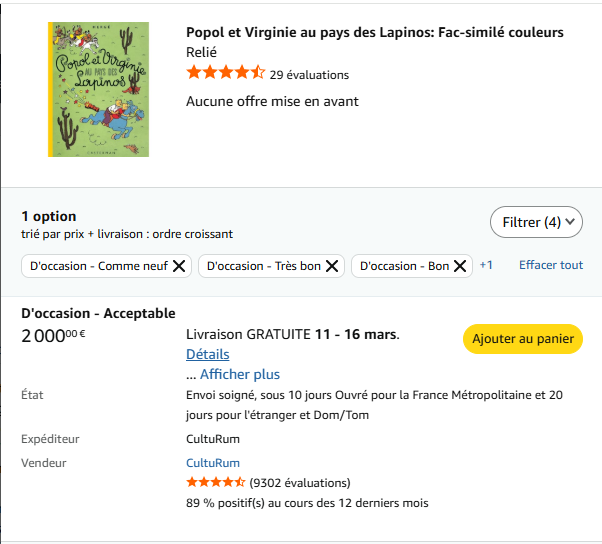Click the "Effacer tout" link

tap(551, 265)
